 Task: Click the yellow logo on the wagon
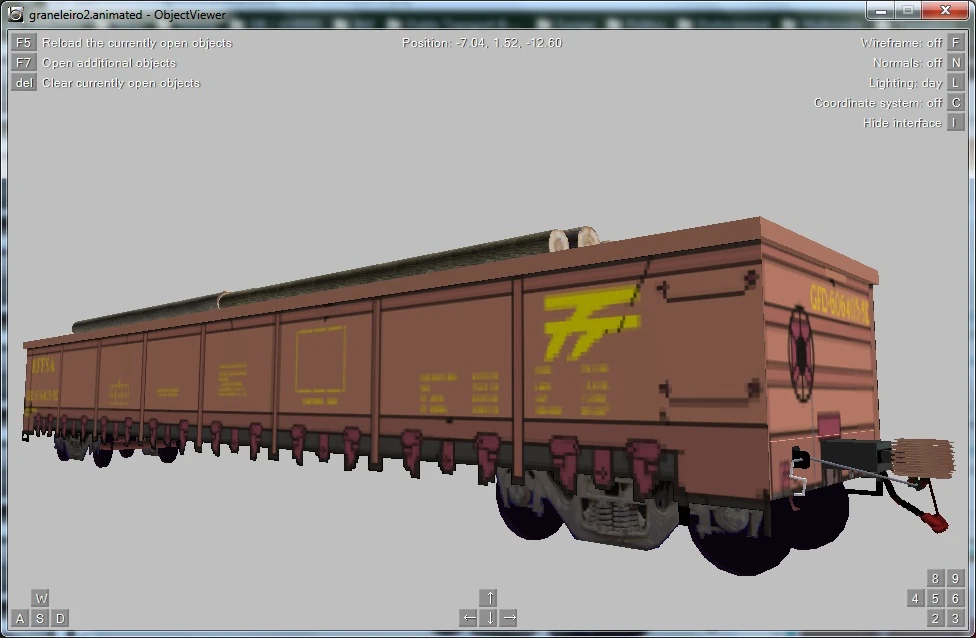[591, 322]
